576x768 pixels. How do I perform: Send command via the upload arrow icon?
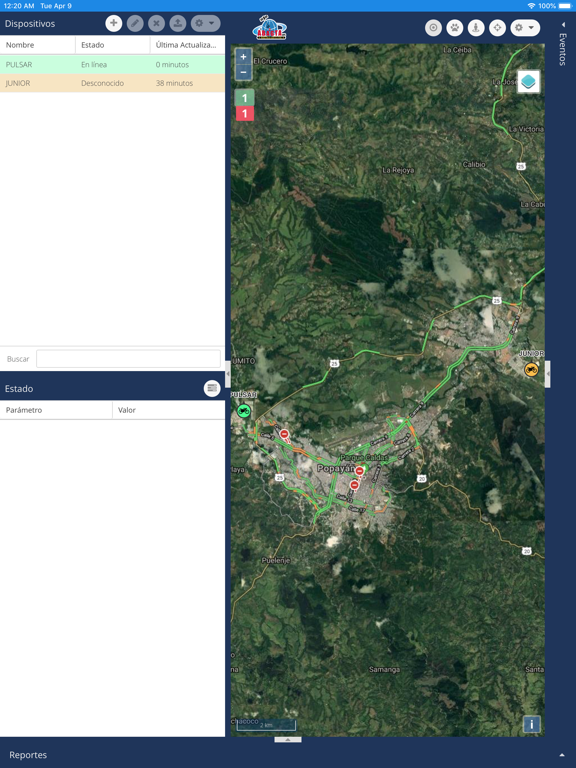click(x=178, y=23)
